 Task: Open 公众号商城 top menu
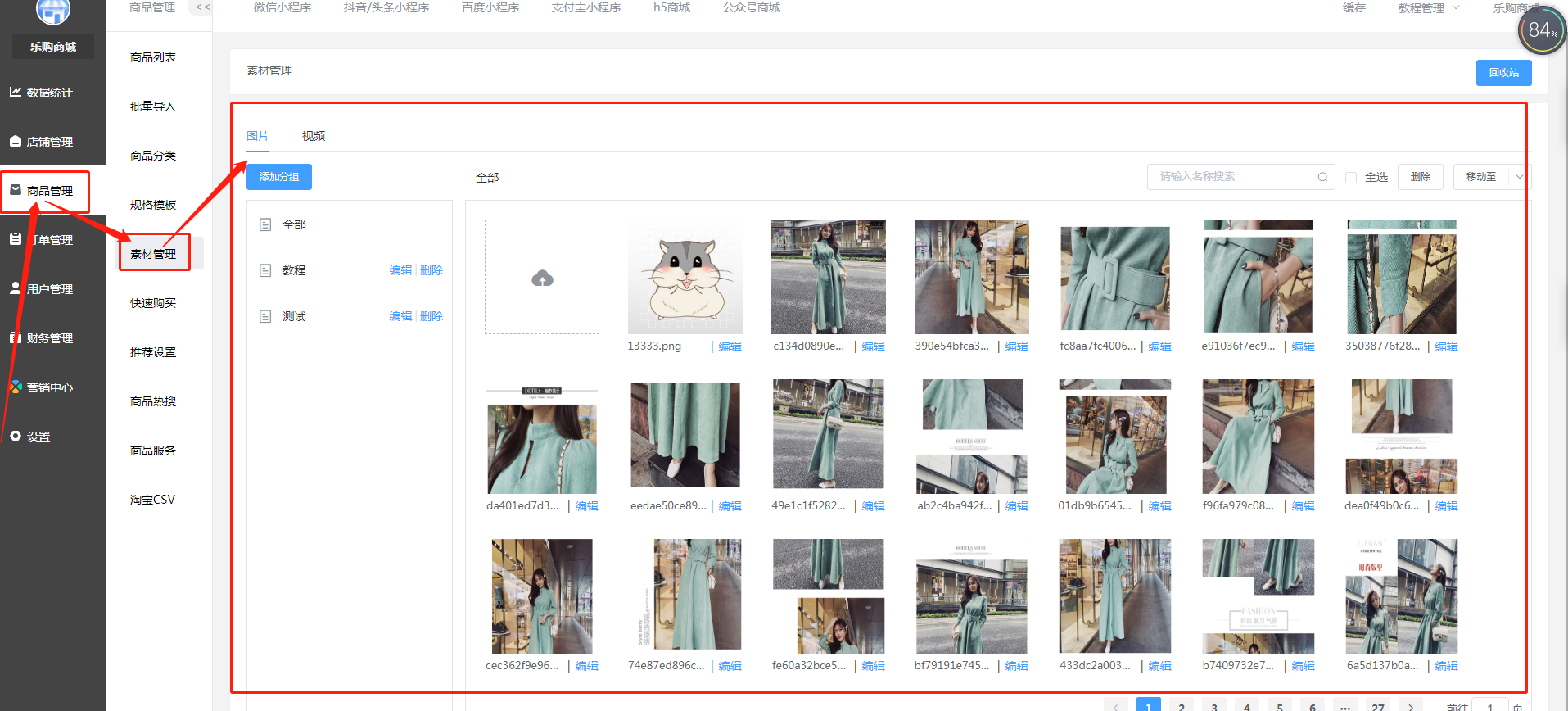752,7
